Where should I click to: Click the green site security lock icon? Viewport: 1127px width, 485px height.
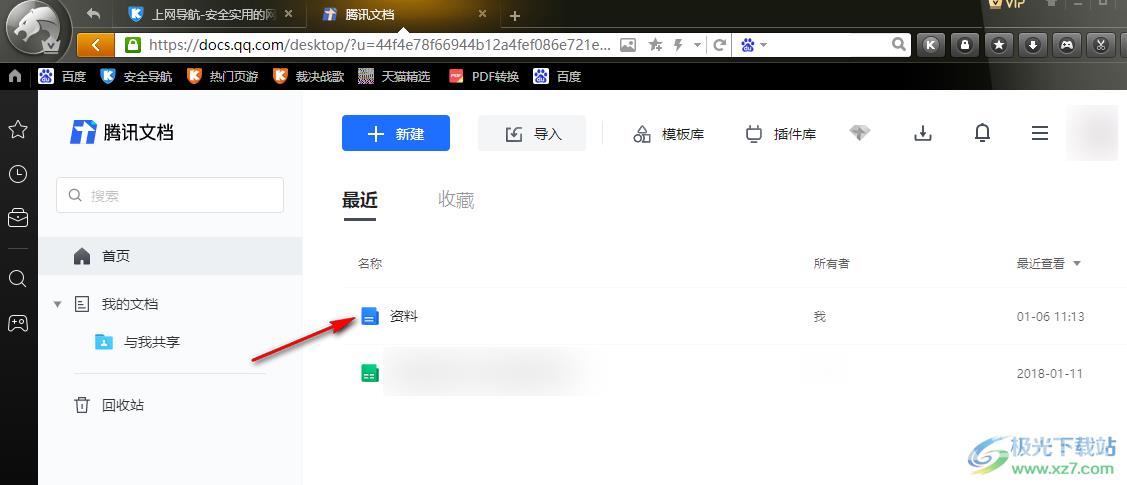click(133, 45)
